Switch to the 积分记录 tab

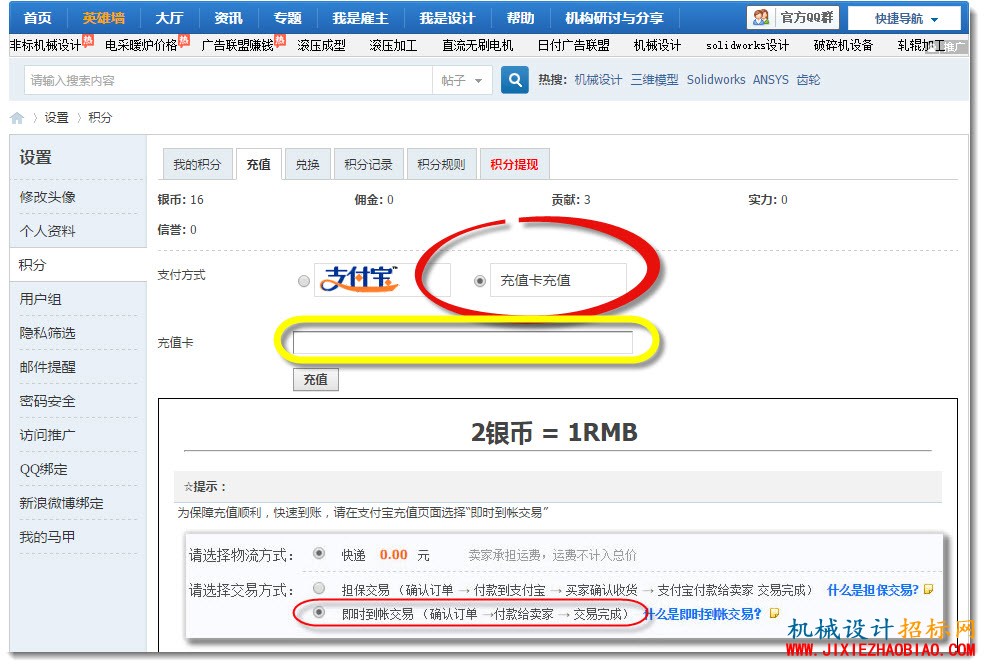[x=368, y=165]
